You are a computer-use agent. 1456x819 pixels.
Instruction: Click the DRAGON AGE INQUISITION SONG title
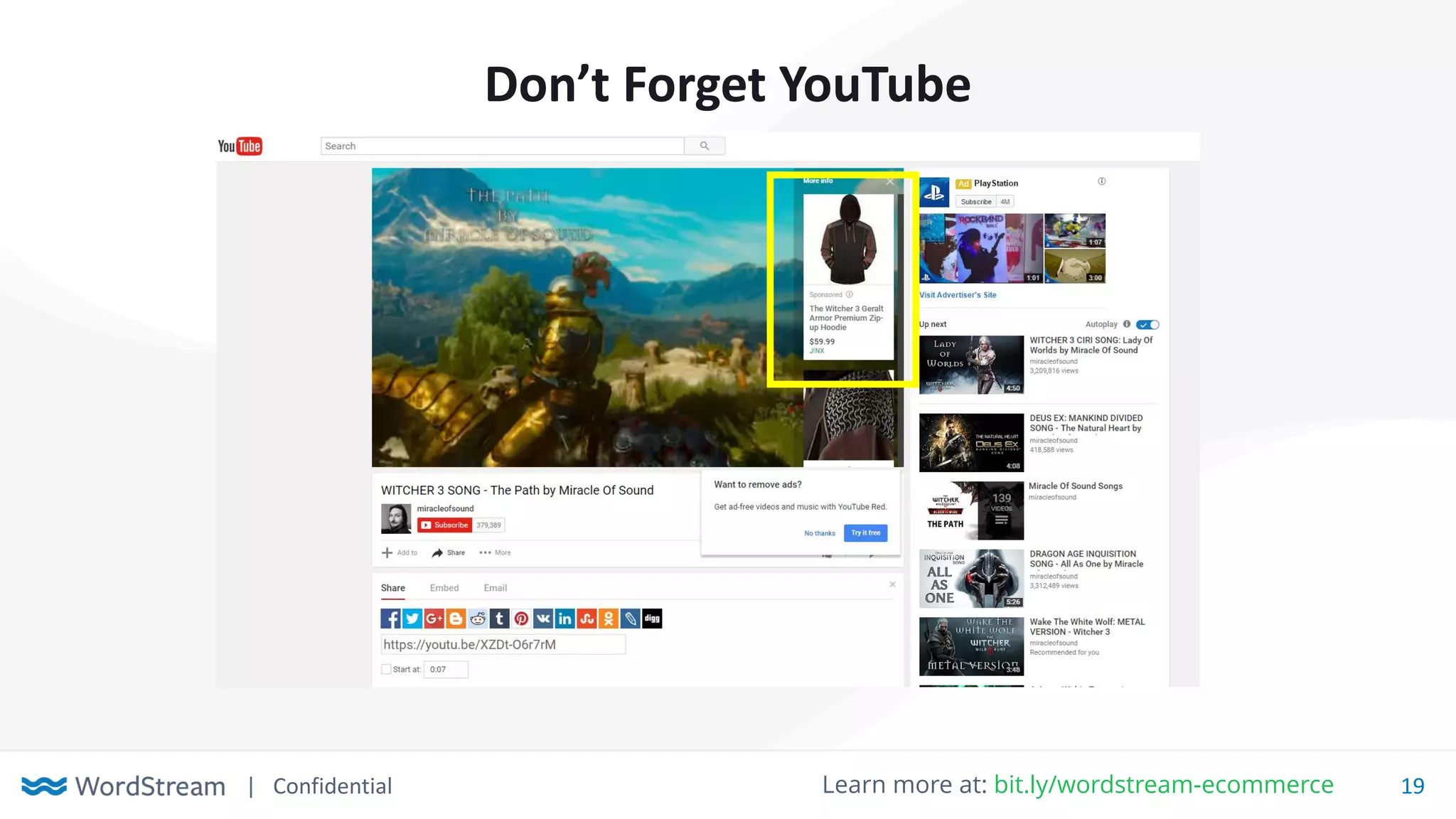click(x=1086, y=559)
